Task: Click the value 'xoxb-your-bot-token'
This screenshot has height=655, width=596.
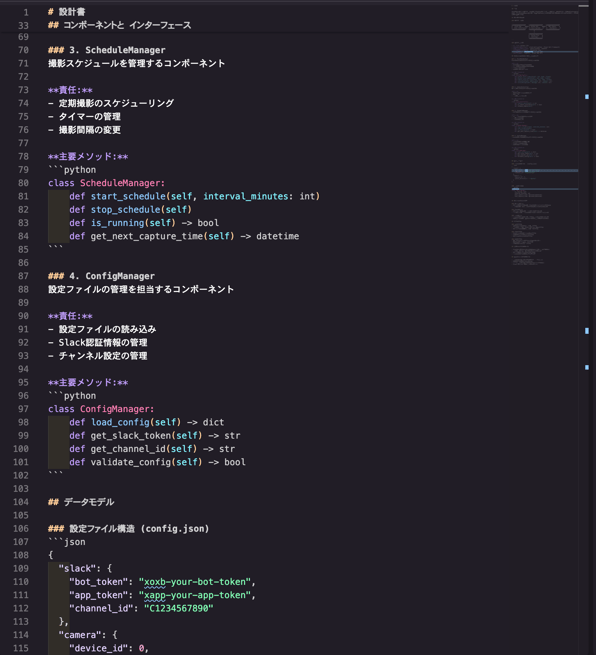Action: coord(195,582)
